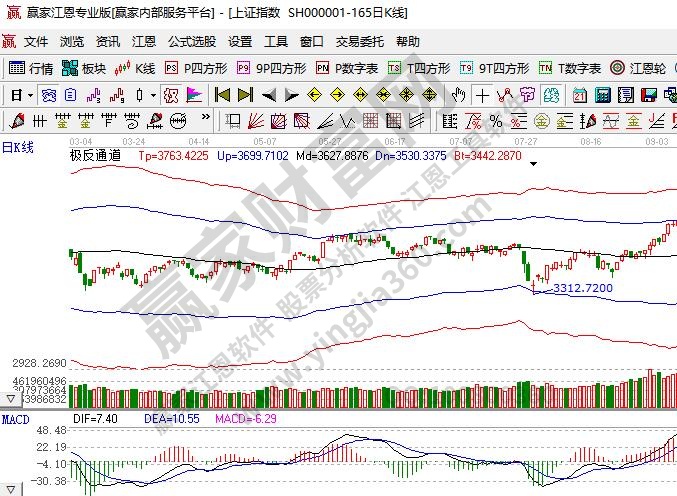Open the 江恩轮 Gann wheel tool
677x496 pixels.
[638, 69]
